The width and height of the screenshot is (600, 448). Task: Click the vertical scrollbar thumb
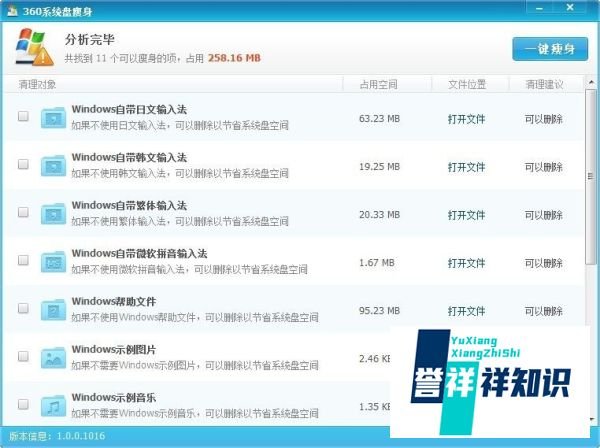[591, 176]
